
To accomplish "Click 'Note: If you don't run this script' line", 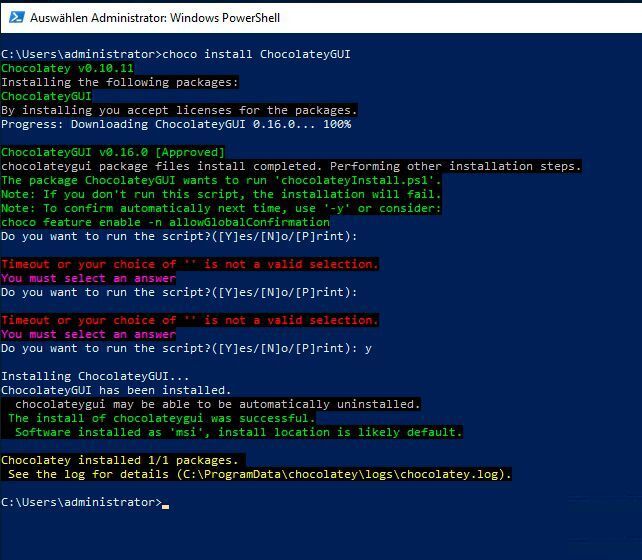I will click(221, 194).
